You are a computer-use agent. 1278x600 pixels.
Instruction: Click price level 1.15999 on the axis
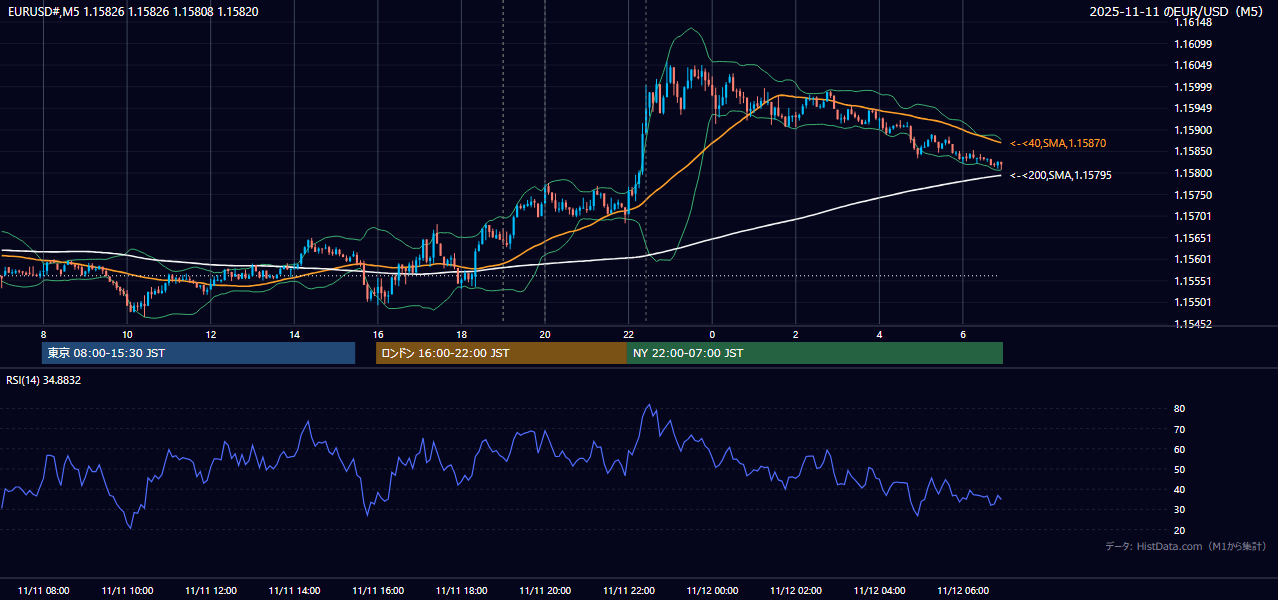click(x=1193, y=87)
